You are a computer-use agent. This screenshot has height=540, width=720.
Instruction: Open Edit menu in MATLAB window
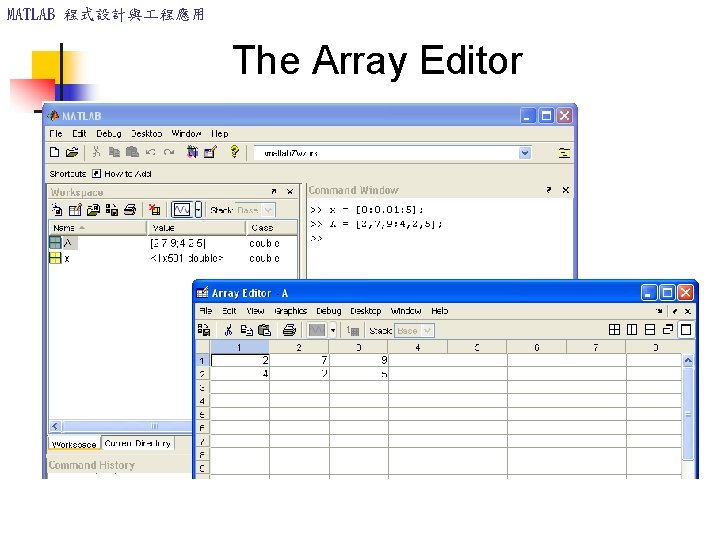79,134
